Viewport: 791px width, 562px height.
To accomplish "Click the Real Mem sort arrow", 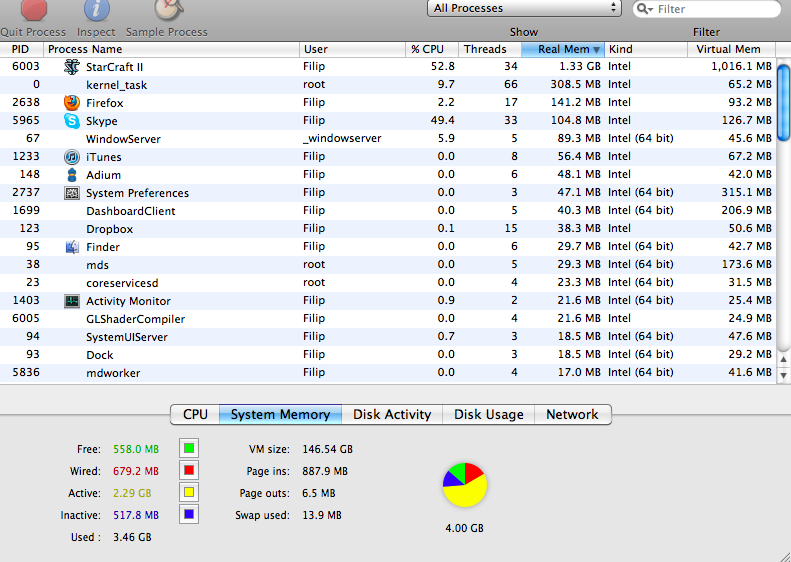I will pos(596,49).
